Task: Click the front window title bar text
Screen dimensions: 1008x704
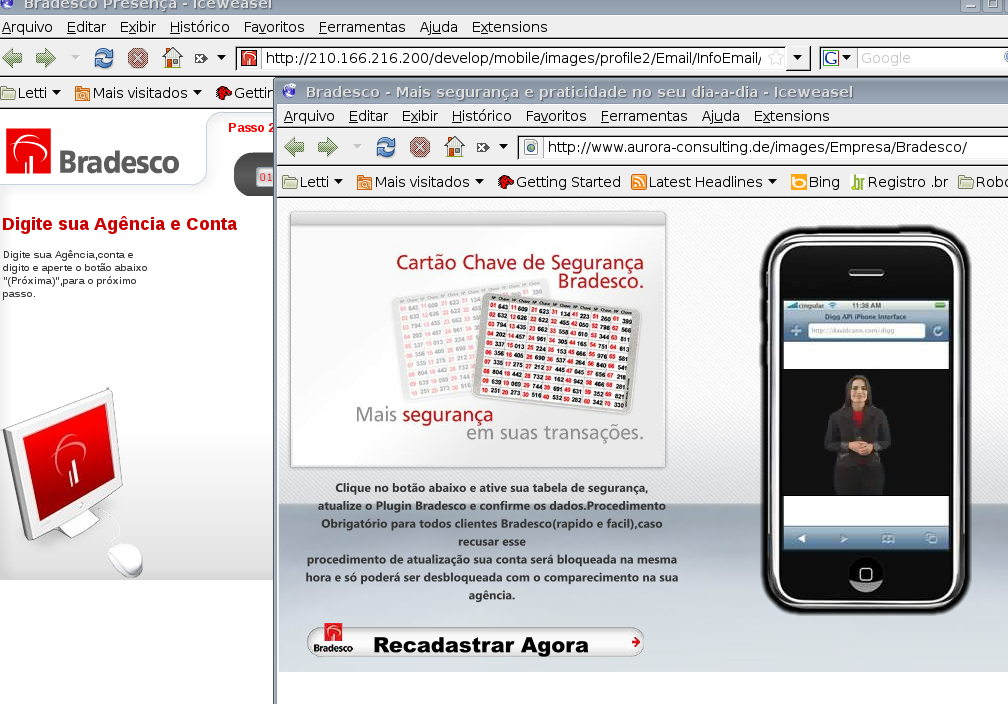Action: click(579, 92)
